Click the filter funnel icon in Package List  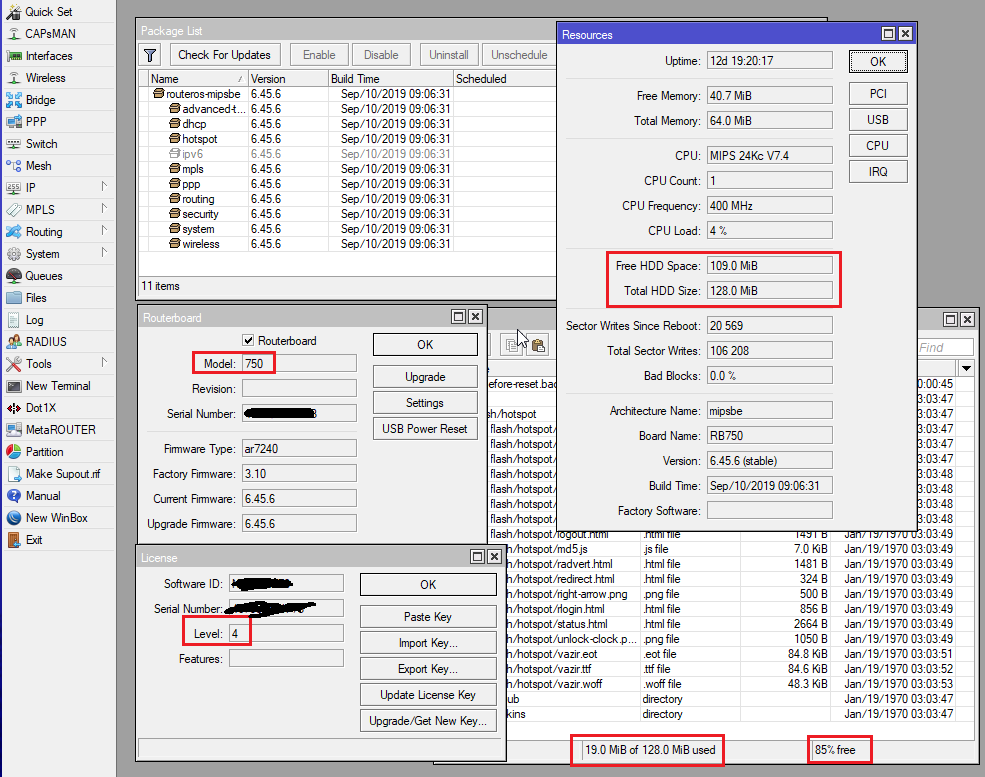pos(150,55)
